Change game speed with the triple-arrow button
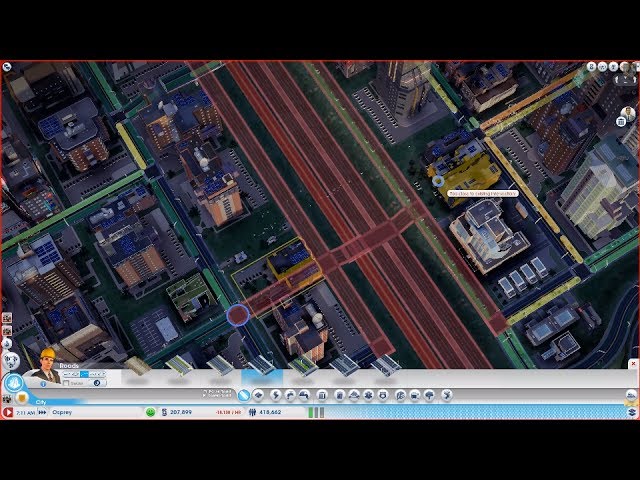Screen dimensions: 640x480 [42, 412]
